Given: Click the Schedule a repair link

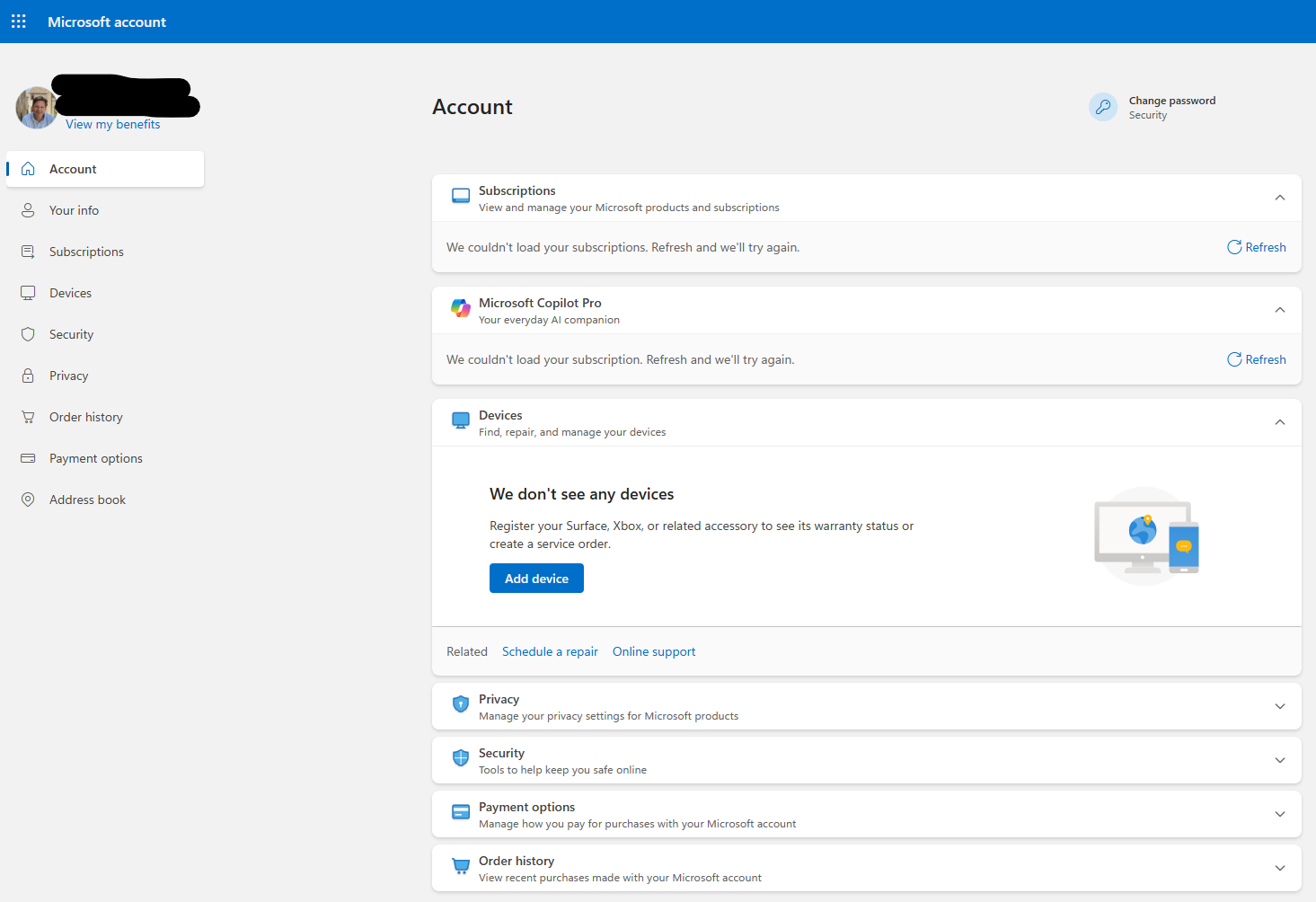Looking at the screenshot, I should tap(550, 651).
